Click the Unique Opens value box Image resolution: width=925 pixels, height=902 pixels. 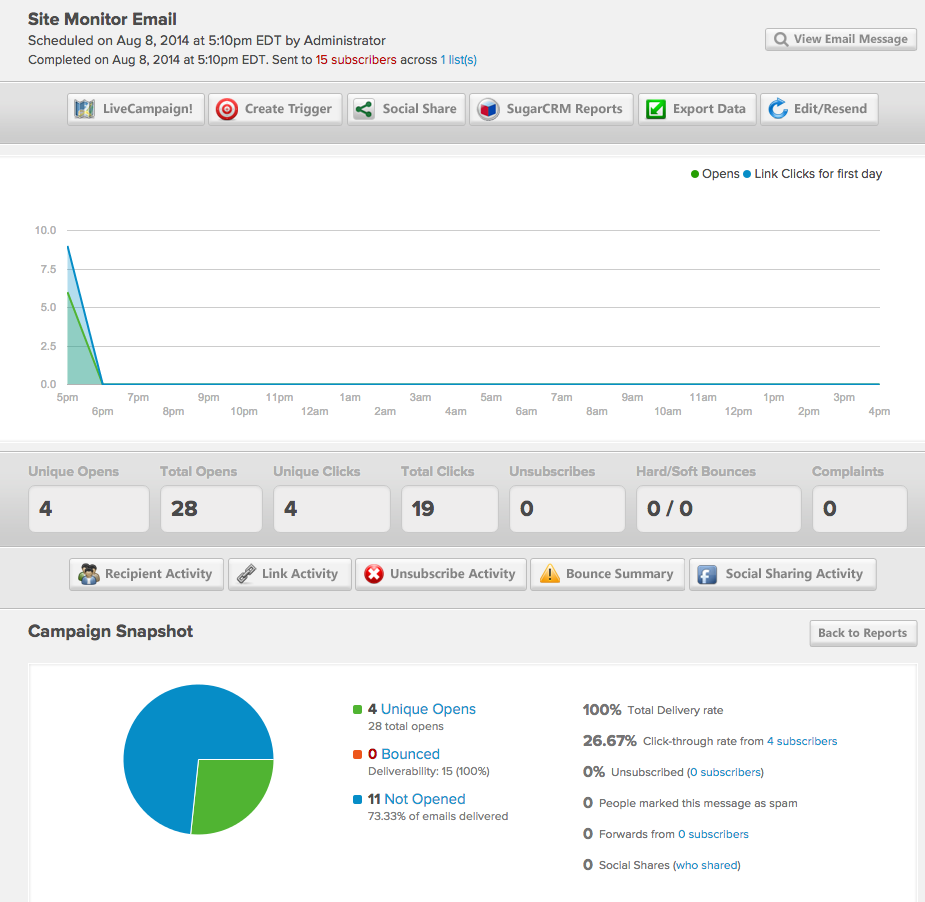coord(88,509)
